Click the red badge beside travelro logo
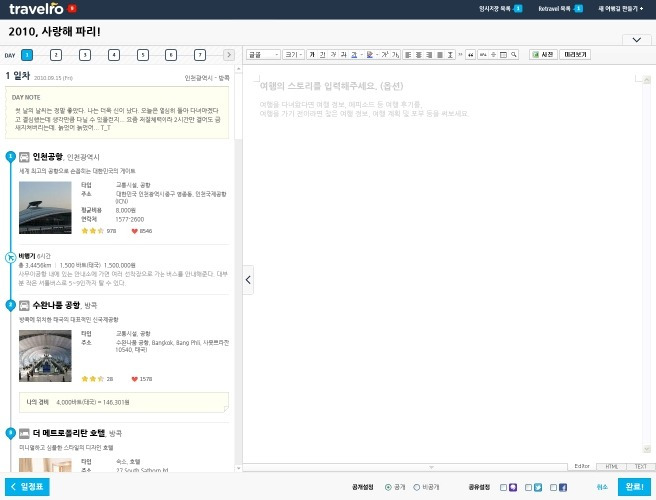Screen dimensions: 656x500 coord(72,8)
